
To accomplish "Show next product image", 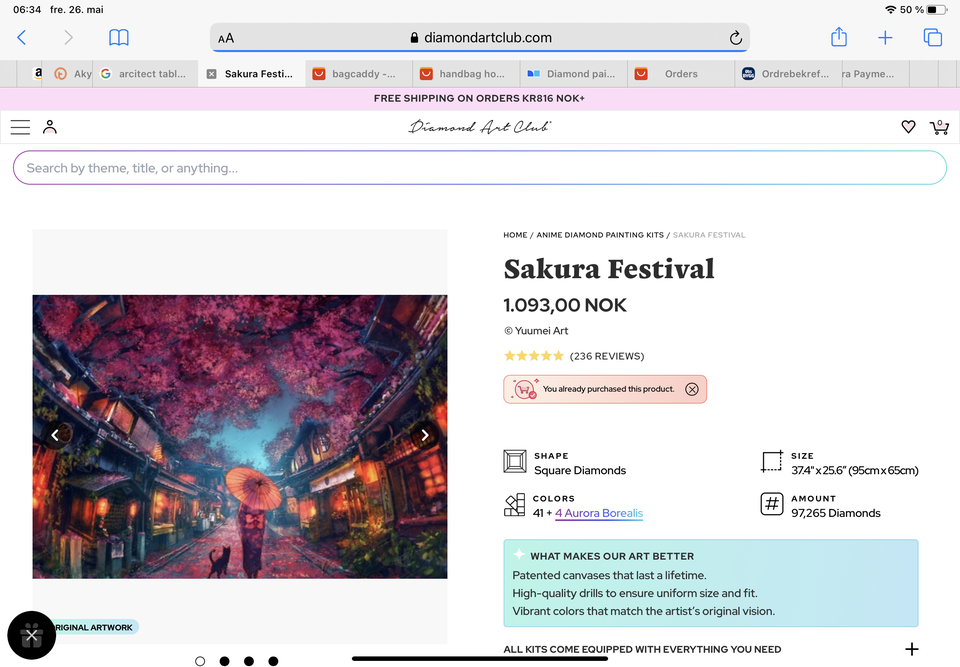I will pos(425,435).
